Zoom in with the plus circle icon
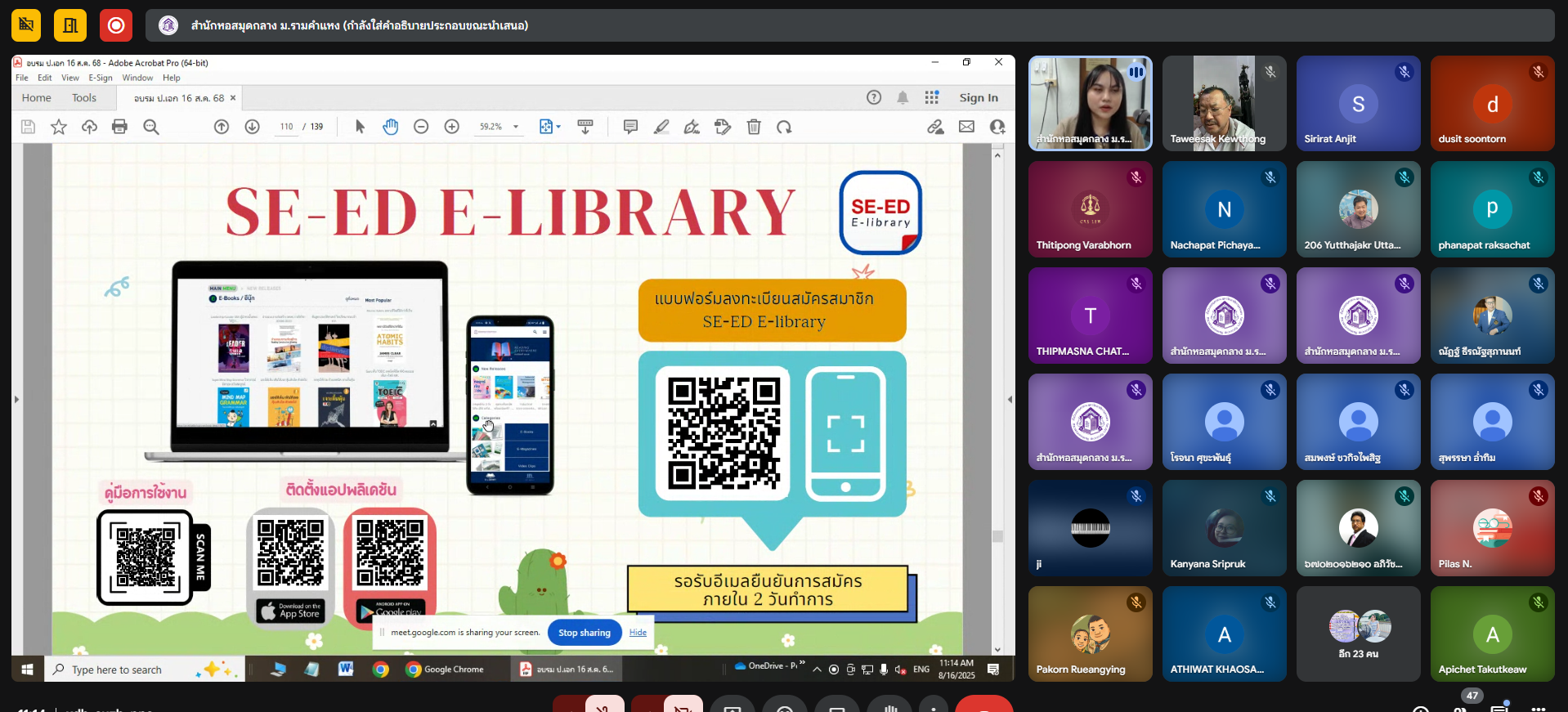1568x712 pixels. click(x=452, y=127)
